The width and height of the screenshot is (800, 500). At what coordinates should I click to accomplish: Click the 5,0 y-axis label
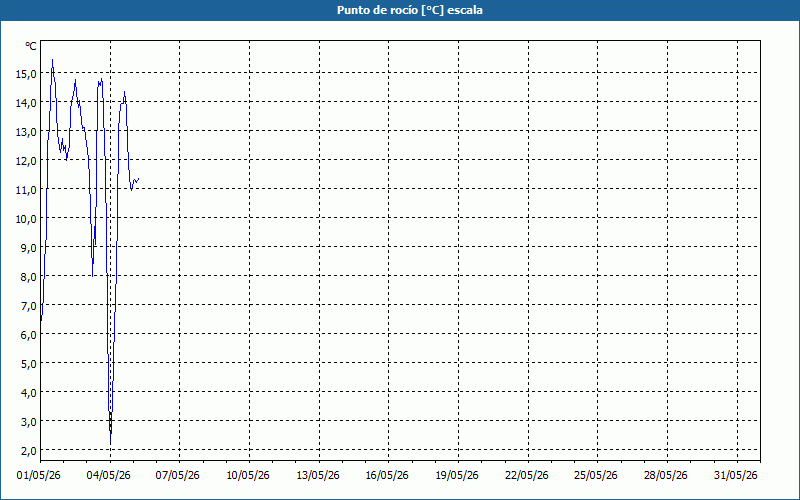point(29,364)
